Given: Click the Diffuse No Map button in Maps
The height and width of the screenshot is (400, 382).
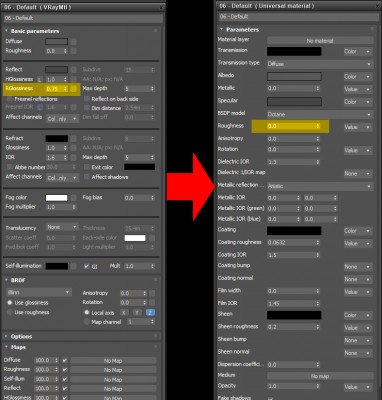Looking at the screenshot, I should (113, 361).
